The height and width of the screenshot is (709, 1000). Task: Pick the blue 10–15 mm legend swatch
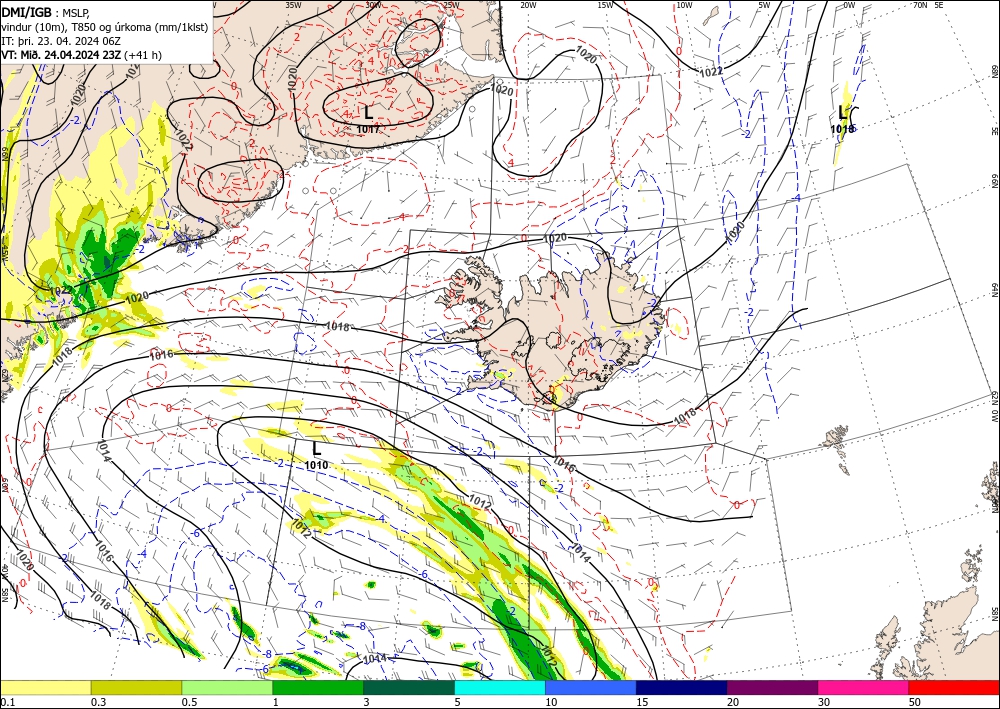(591, 687)
